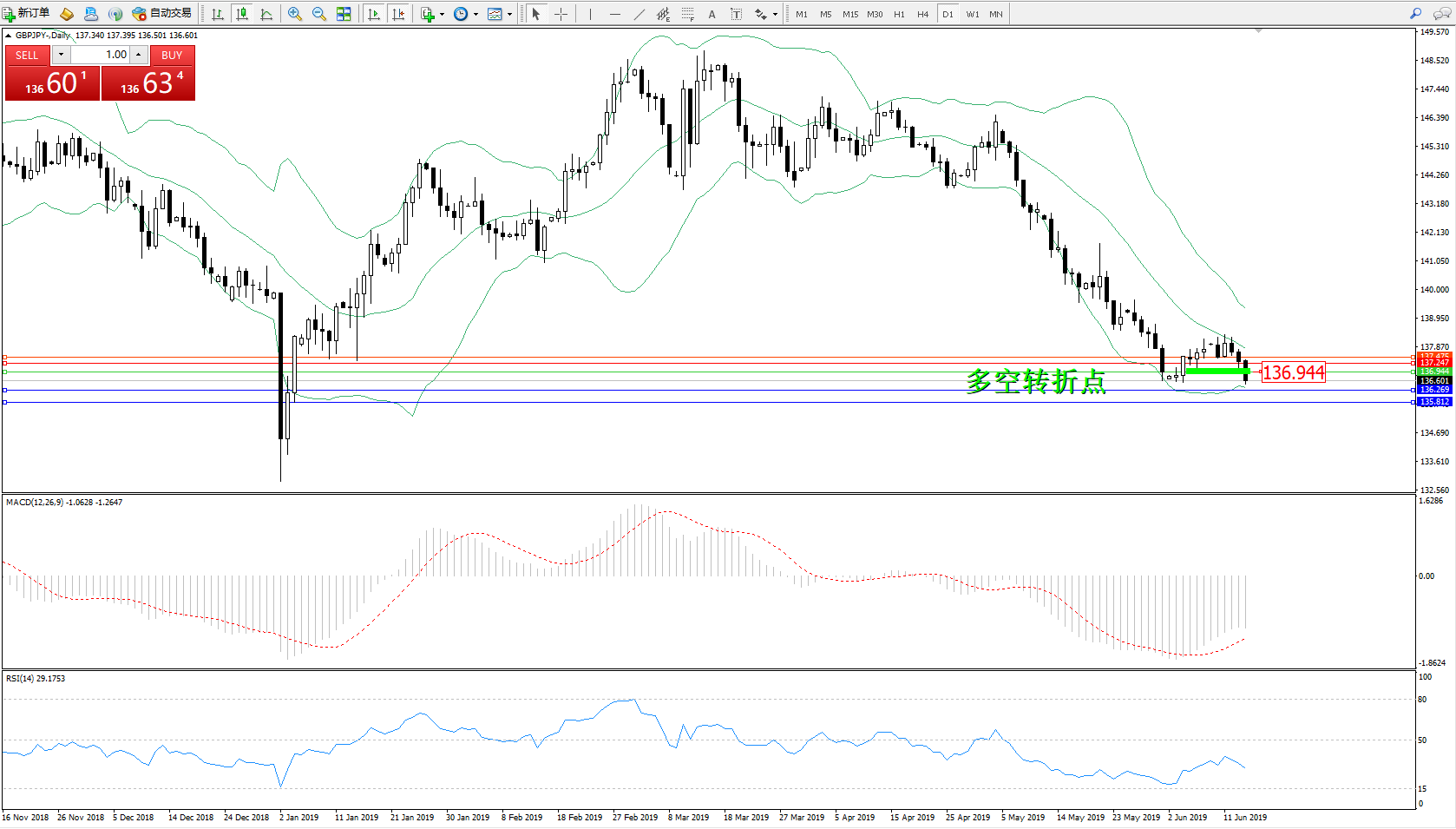1456x829 pixels.
Task: Toggle AutoTrading (自动交易) button
Action: pos(162,13)
